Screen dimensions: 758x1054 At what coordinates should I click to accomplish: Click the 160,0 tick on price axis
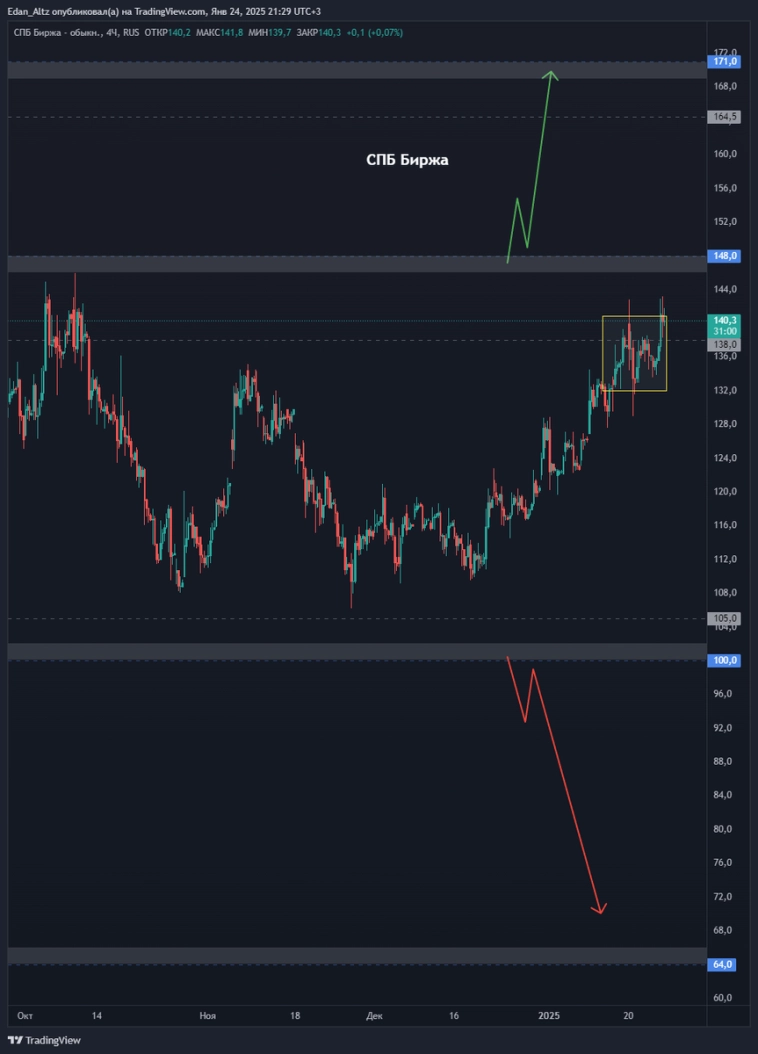coord(726,154)
